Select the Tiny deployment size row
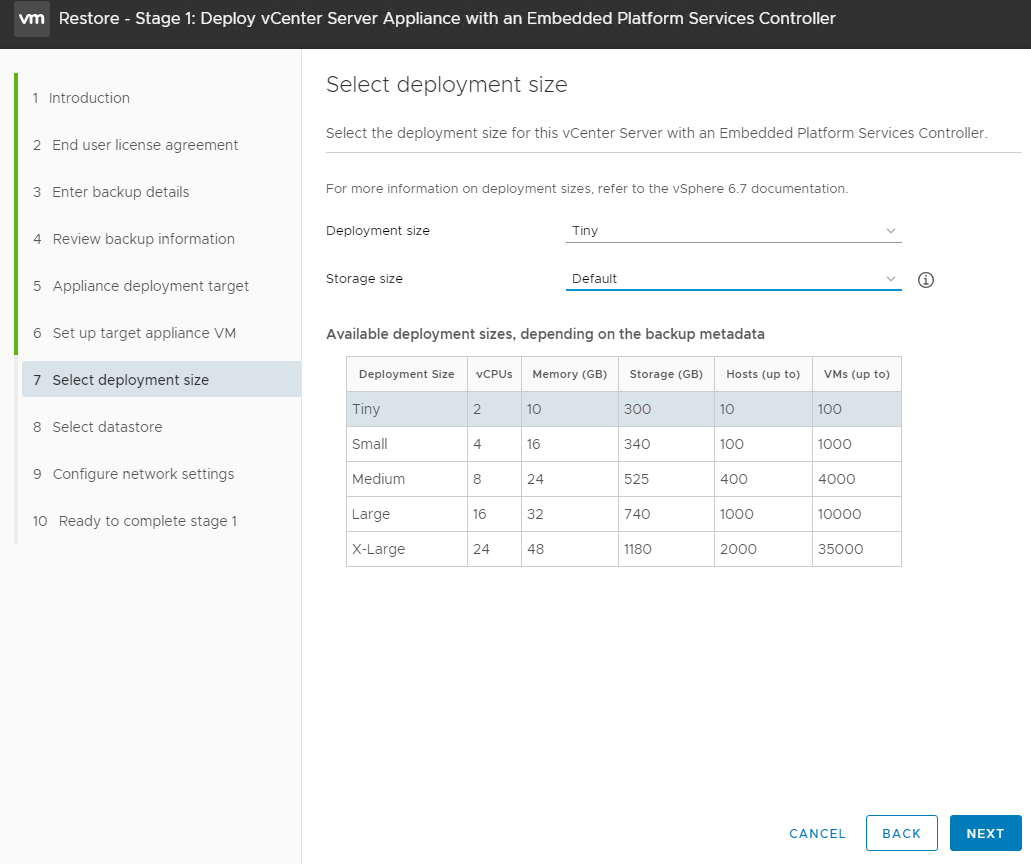The width and height of the screenshot is (1031, 864). coord(623,409)
